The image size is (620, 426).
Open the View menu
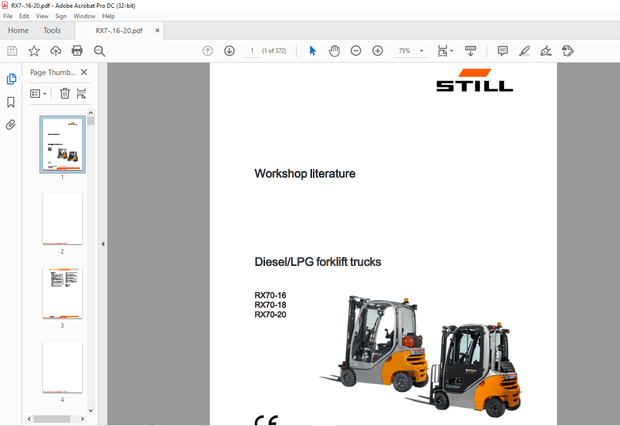tap(42, 16)
